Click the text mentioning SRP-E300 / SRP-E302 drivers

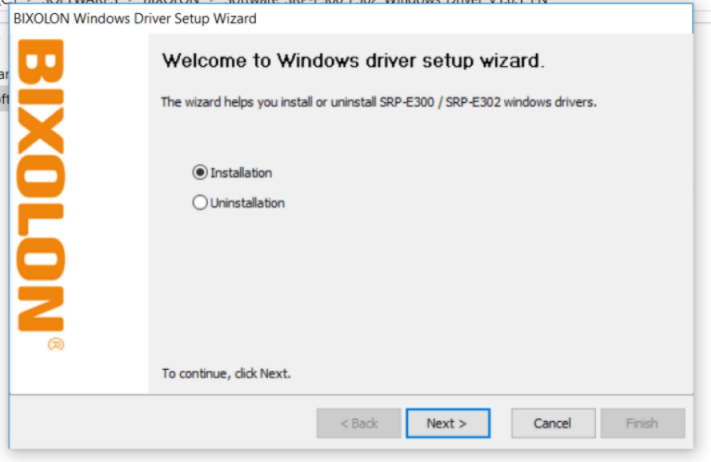(x=379, y=102)
